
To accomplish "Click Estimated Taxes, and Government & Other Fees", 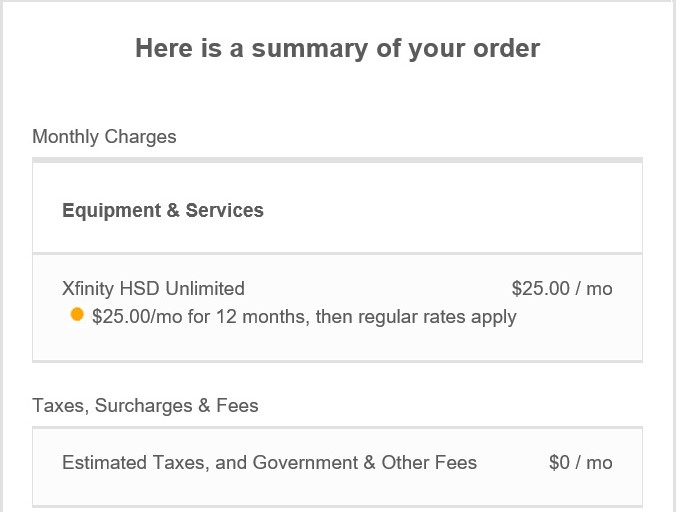I will pyautogui.click(x=269, y=463).
